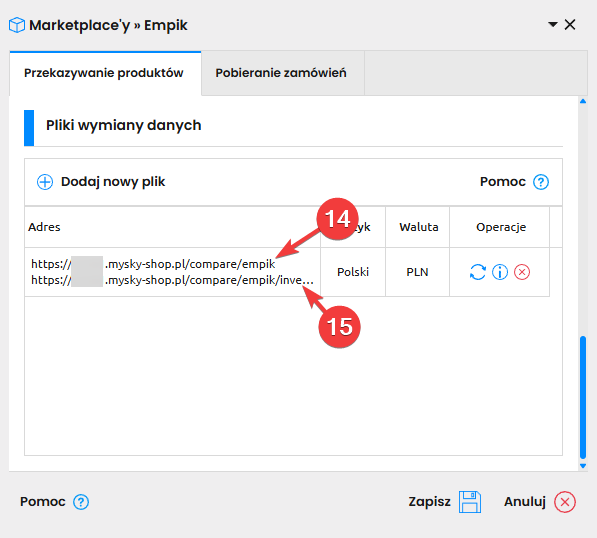Switch to Pobieranie zamówień tab
The image size is (597, 538).
pyautogui.click(x=281, y=73)
